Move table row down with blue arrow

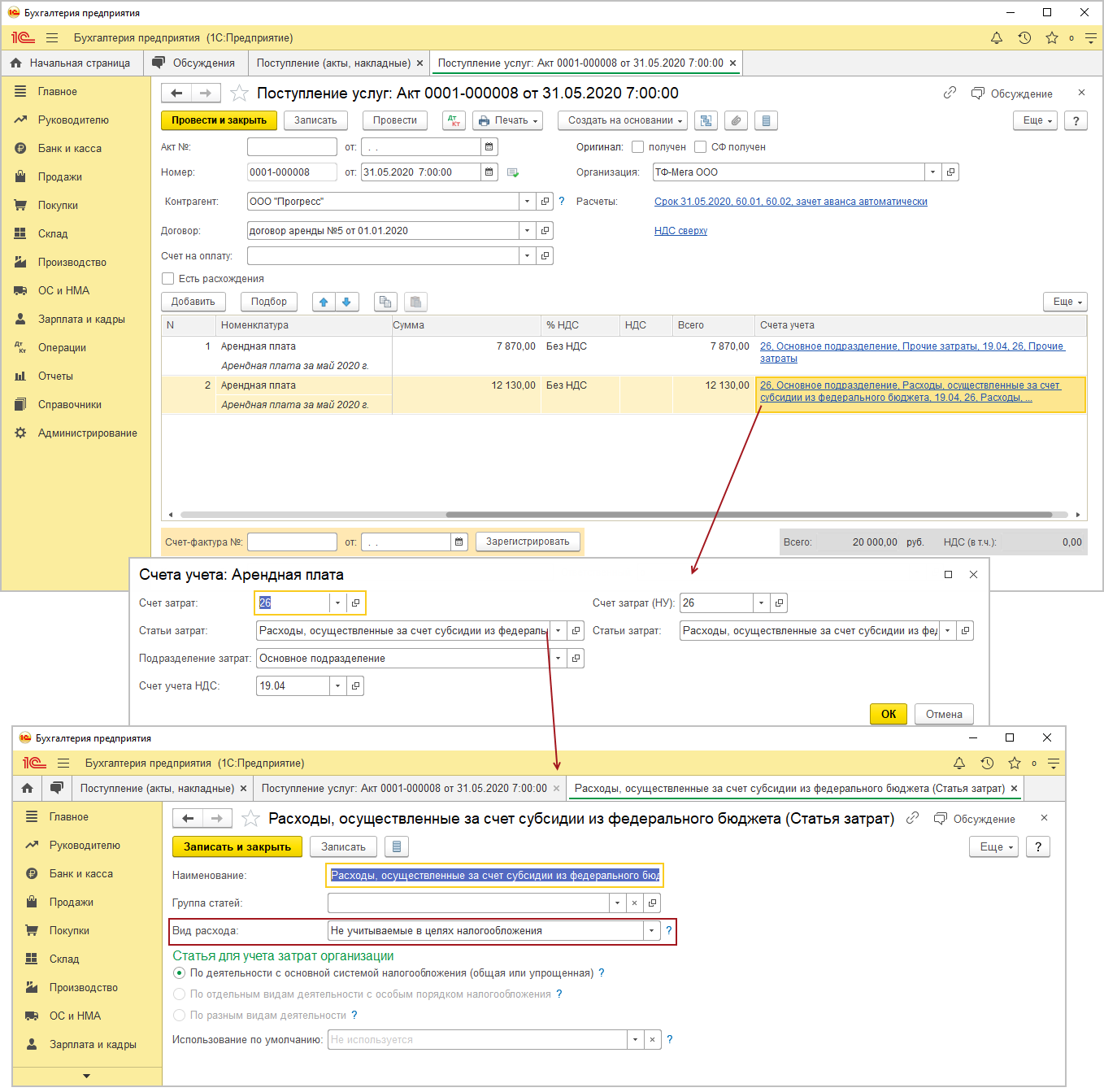346,302
